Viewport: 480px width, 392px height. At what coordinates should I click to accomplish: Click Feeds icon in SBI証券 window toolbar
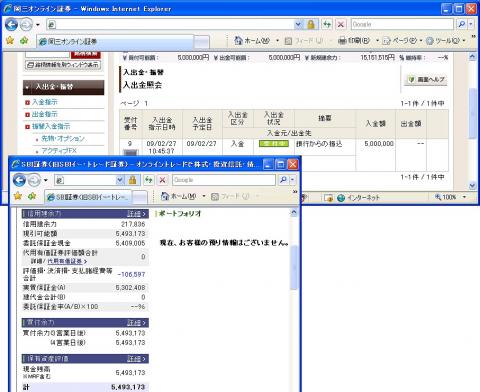(215, 197)
